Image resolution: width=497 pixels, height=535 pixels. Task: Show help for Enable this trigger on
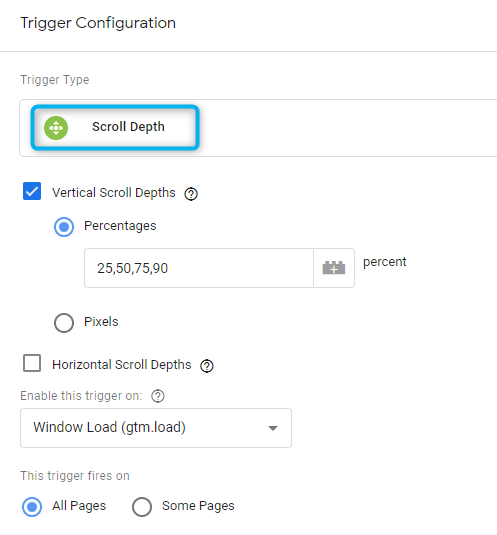[158, 396]
